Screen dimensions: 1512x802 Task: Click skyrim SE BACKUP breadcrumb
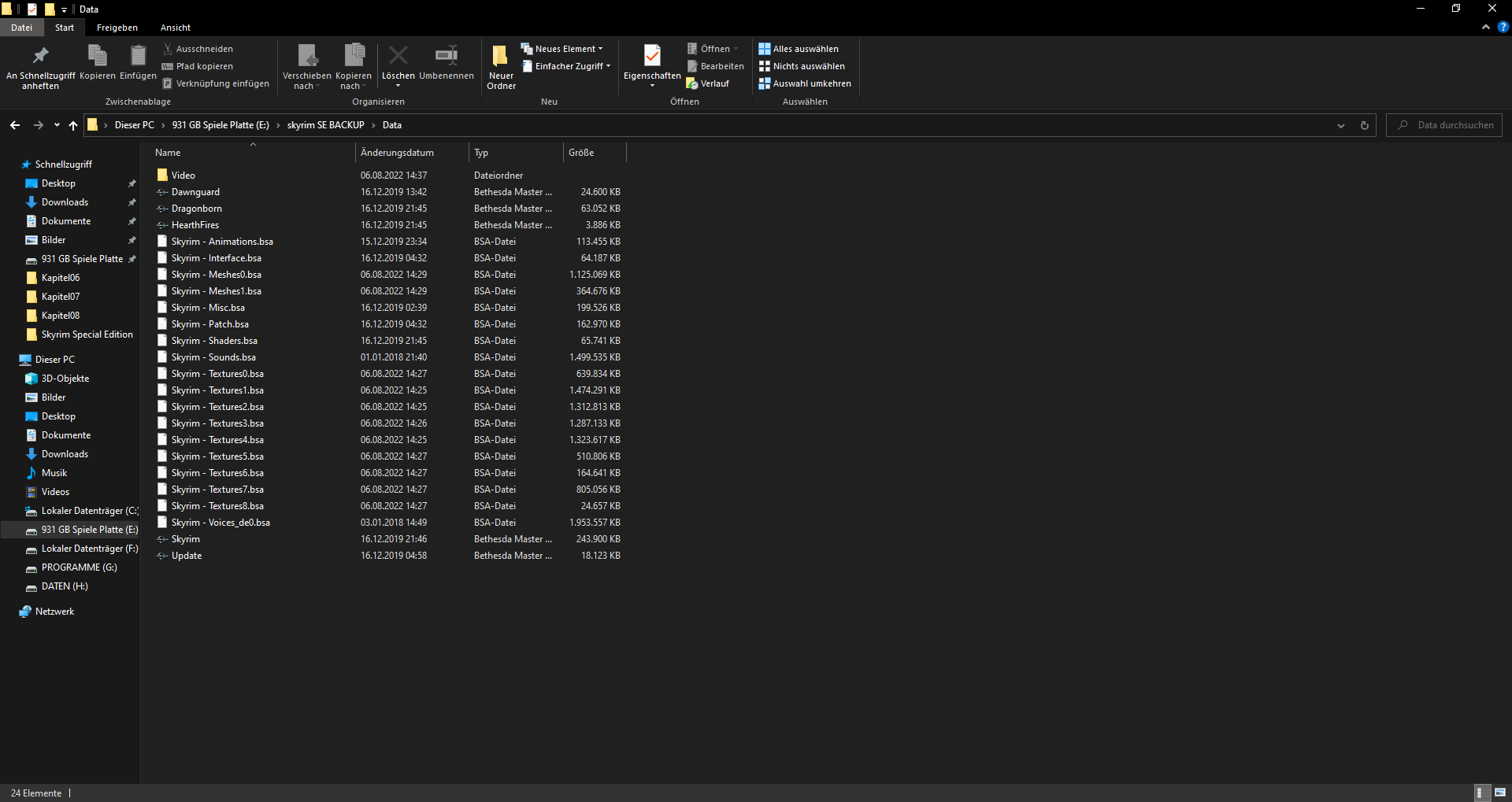coord(325,125)
